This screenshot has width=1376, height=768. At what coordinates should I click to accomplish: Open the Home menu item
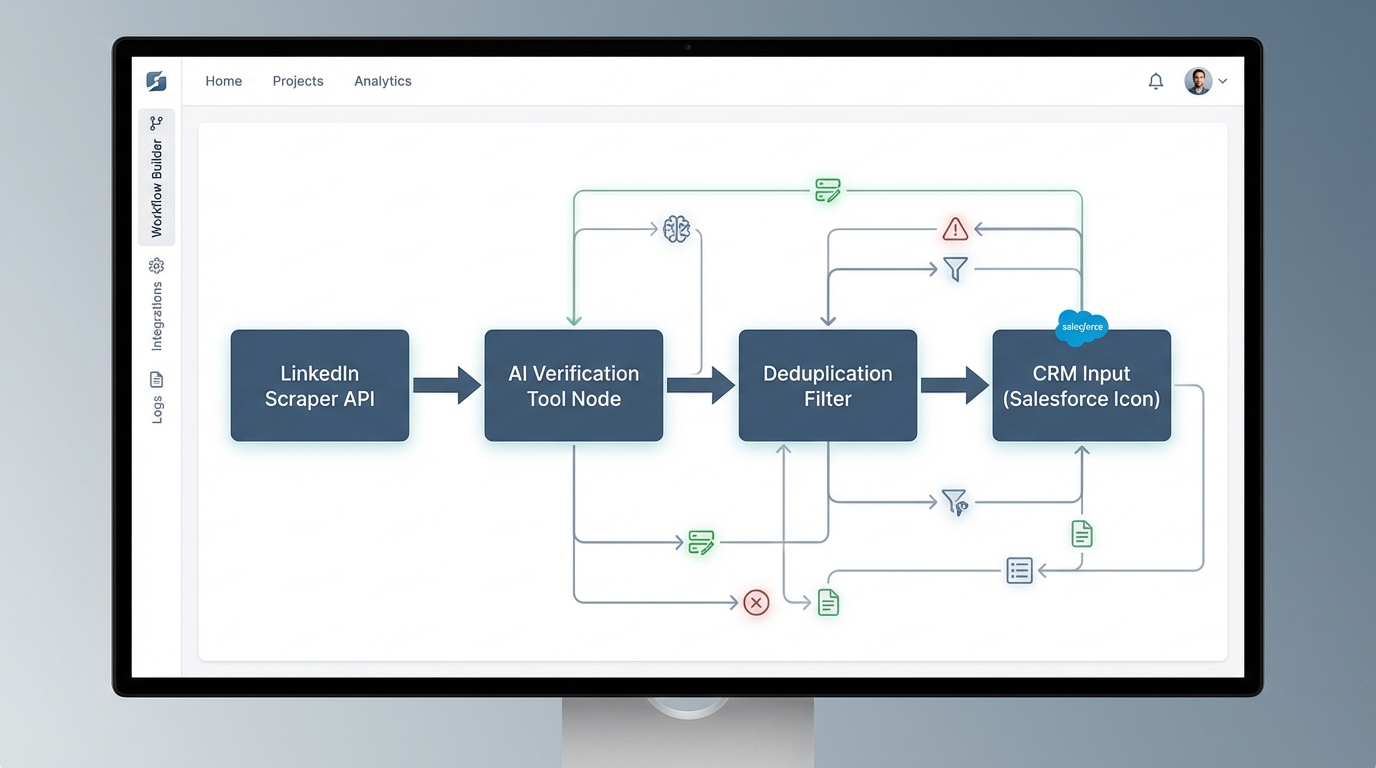(223, 81)
